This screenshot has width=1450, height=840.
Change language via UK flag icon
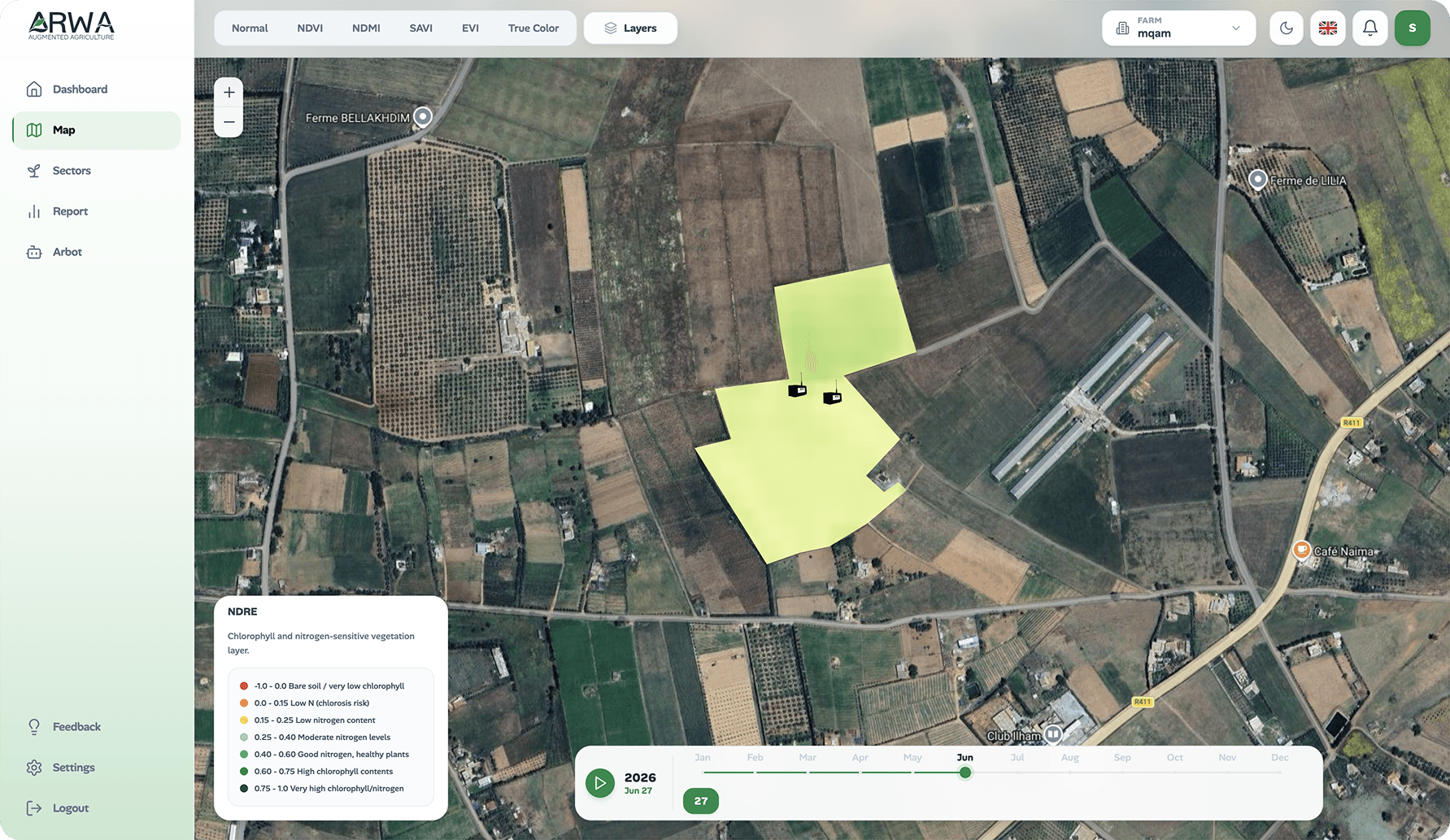[x=1328, y=28]
